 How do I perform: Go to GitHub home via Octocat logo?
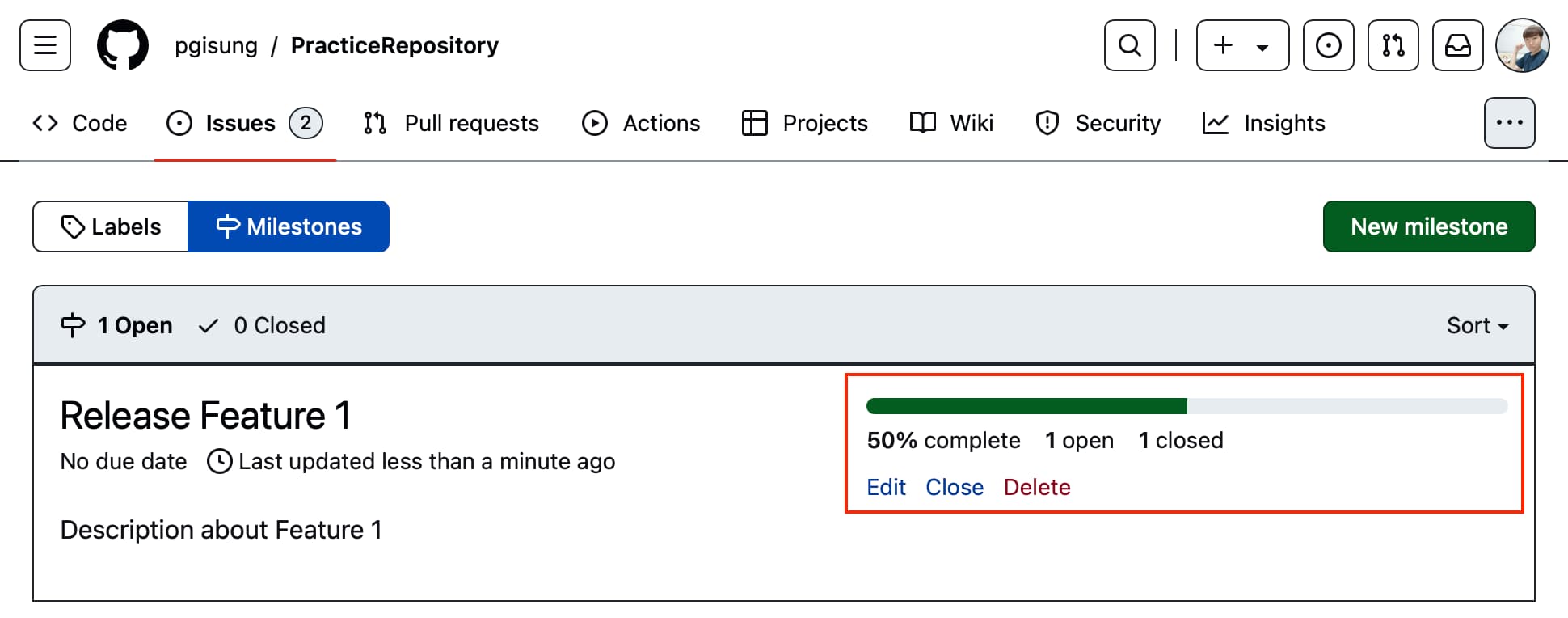pos(123,45)
